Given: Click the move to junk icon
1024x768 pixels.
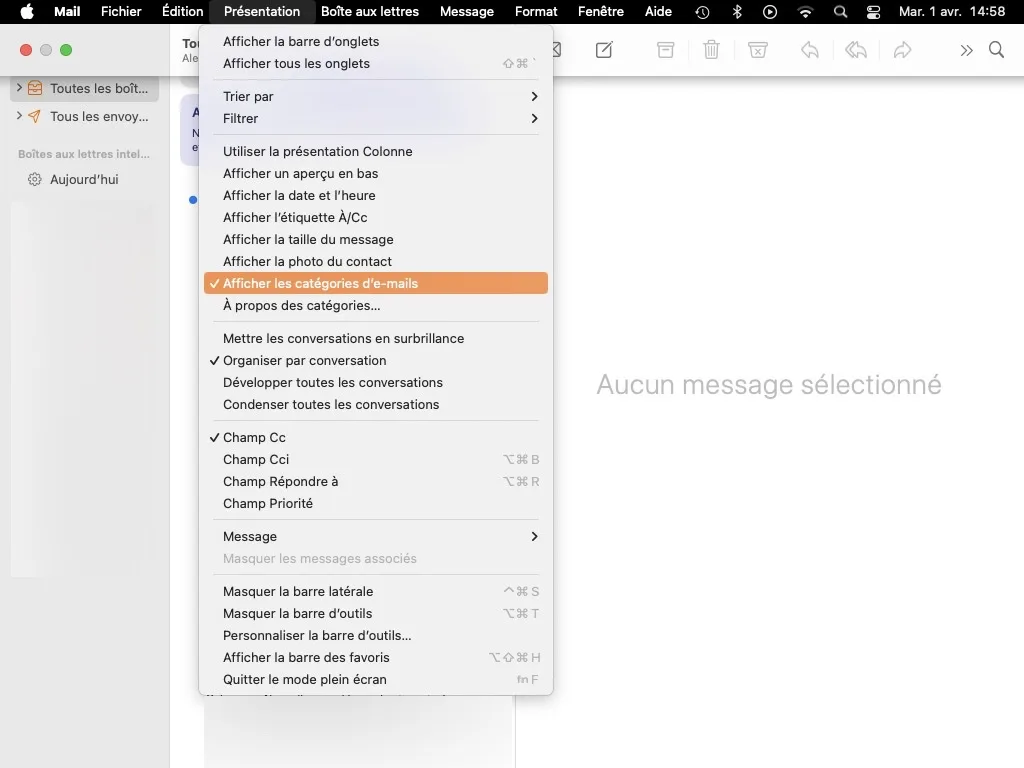Looking at the screenshot, I should pyautogui.click(x=758, y=50).
